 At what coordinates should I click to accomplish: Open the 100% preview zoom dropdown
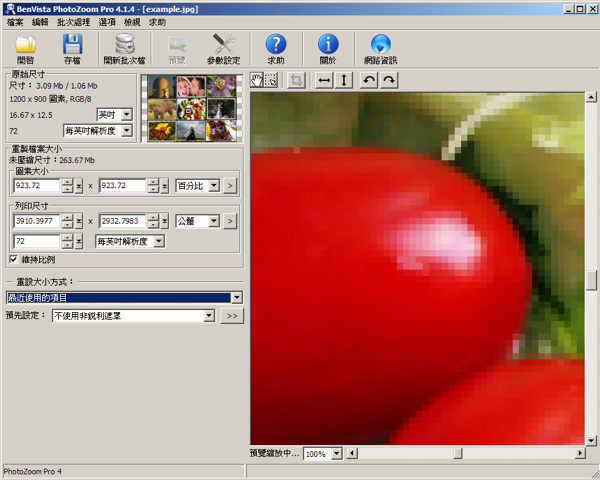[x=336, y=454]
